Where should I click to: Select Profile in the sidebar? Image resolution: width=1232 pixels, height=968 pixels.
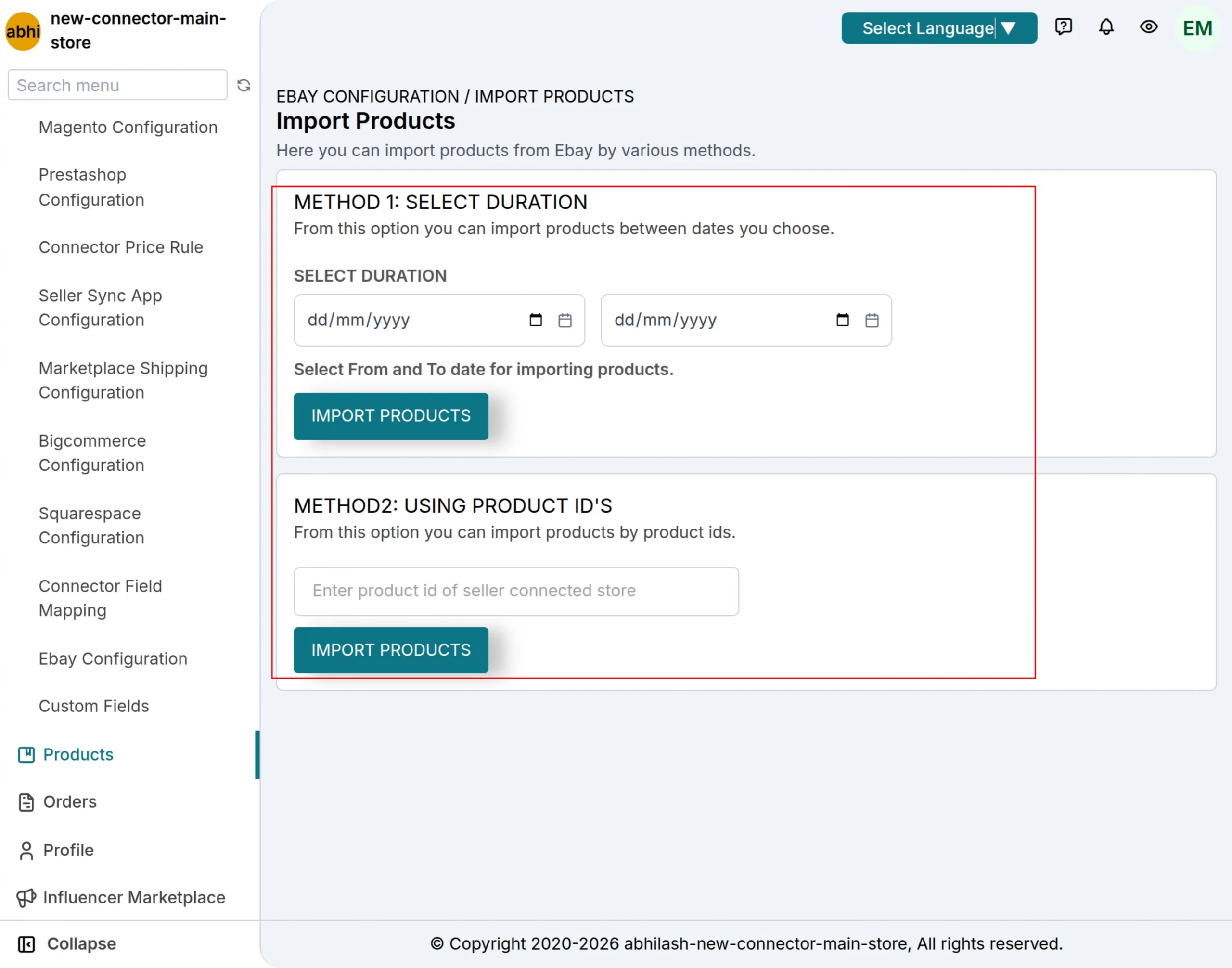[x=68, y=850]
